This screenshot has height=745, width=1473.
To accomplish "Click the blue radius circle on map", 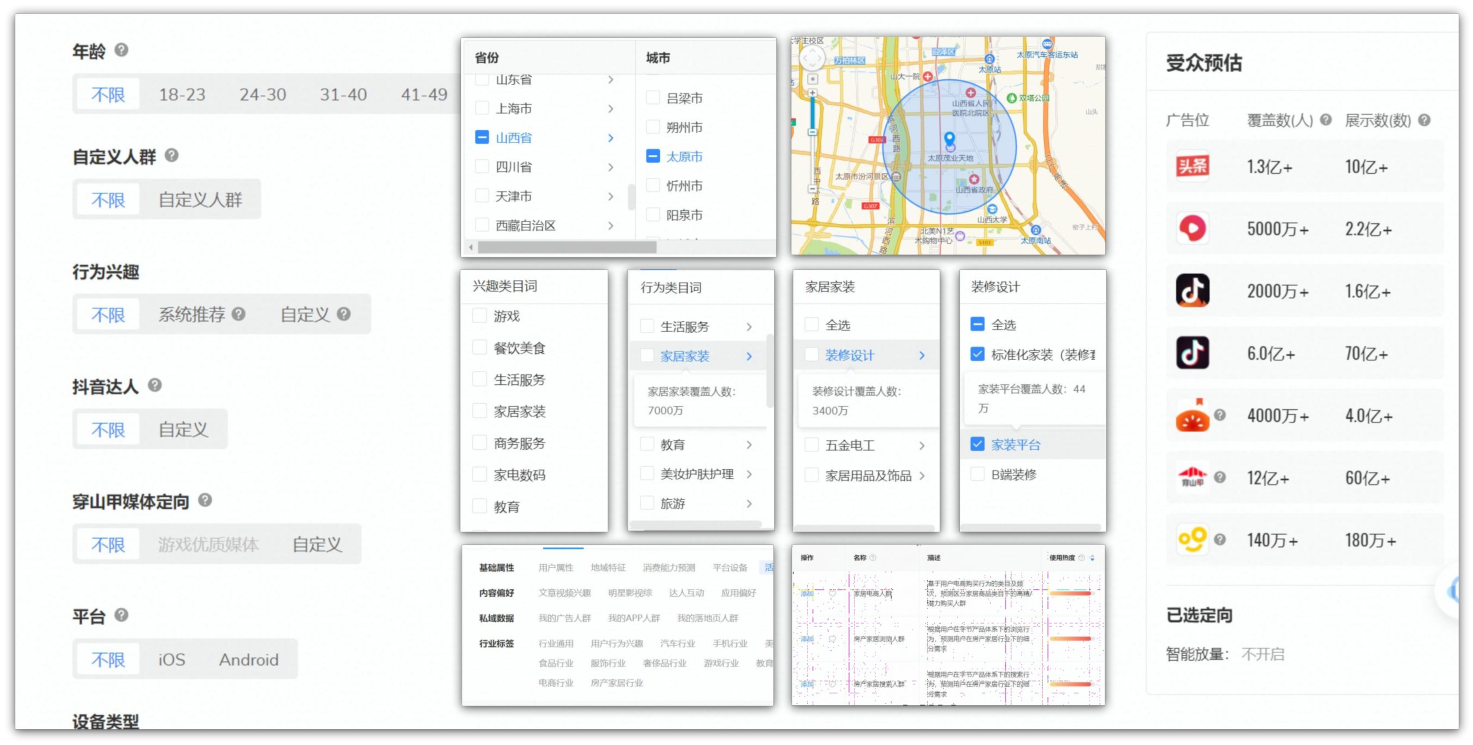I will point(949,146).
